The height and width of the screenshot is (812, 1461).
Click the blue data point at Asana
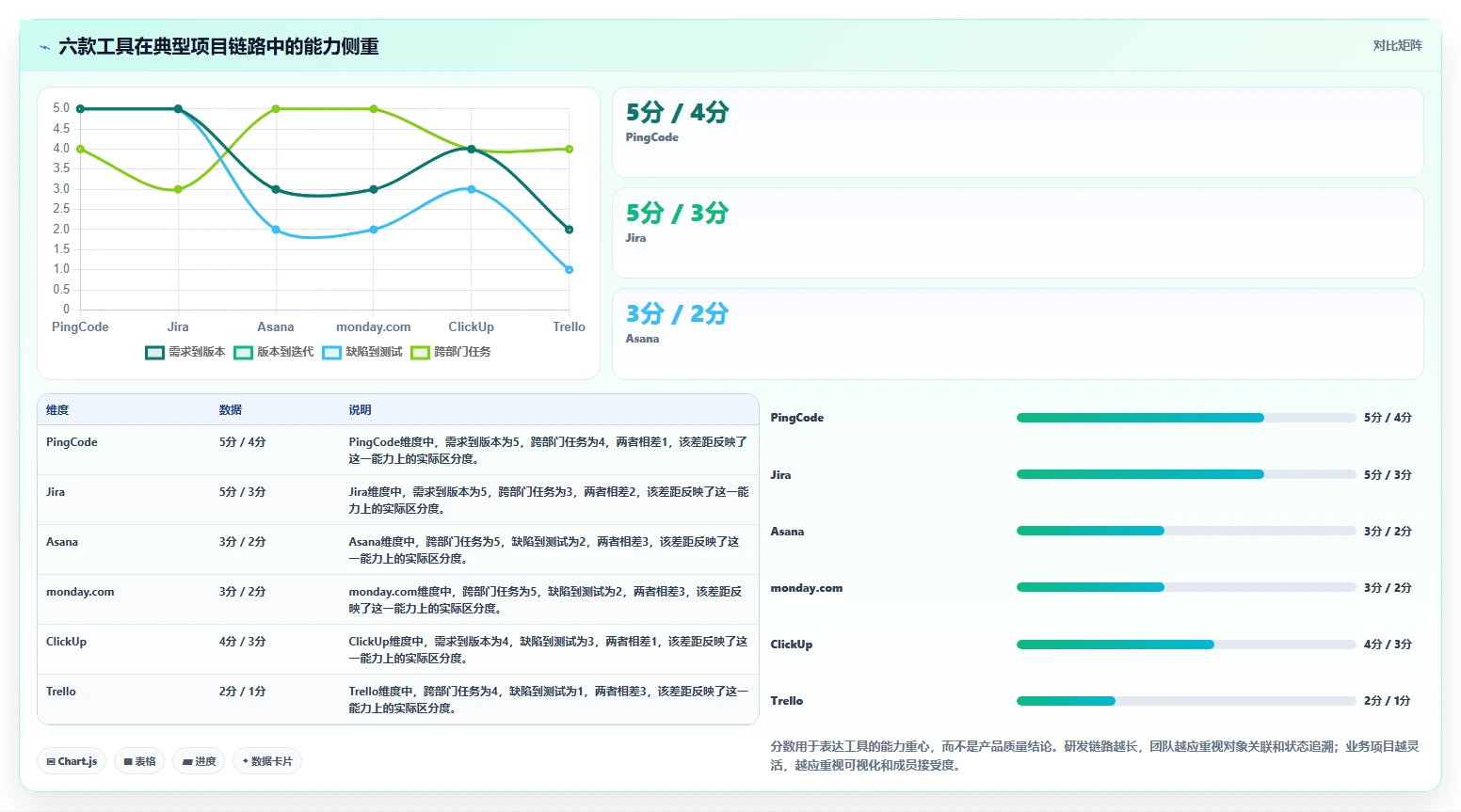pos(276,230)
